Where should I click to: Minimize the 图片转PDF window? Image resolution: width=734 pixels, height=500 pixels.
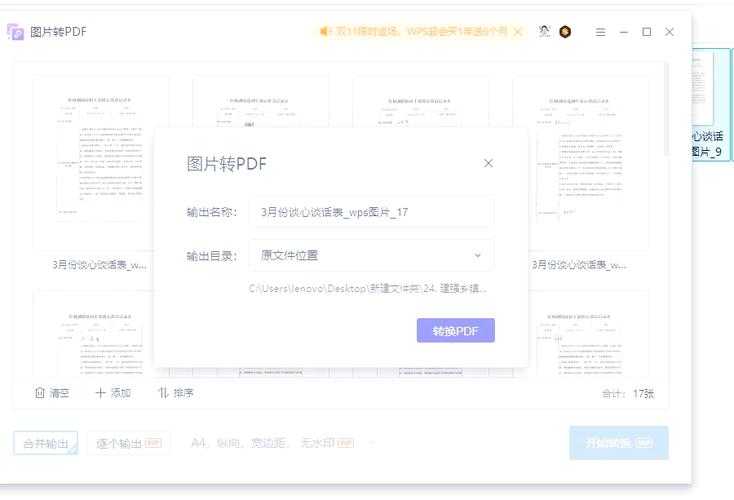point(624,32)
